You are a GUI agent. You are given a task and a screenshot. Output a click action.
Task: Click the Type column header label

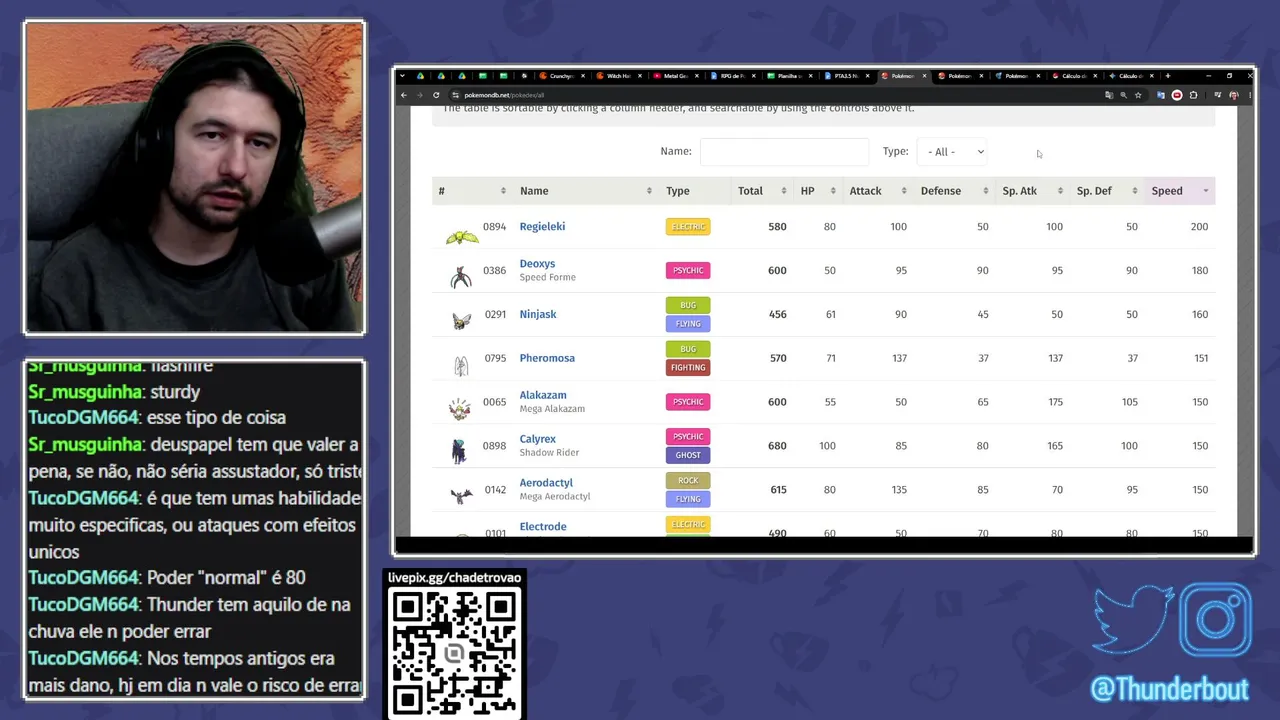[x=678, y=191]
